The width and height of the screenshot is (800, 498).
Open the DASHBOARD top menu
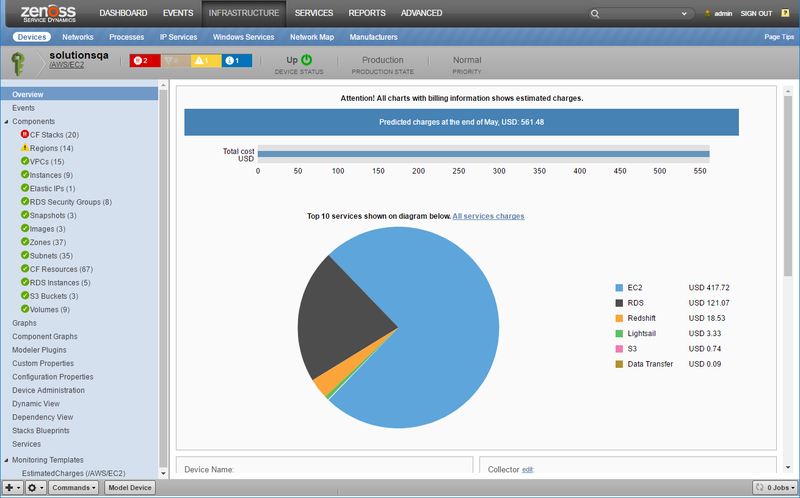click(123, 13)
